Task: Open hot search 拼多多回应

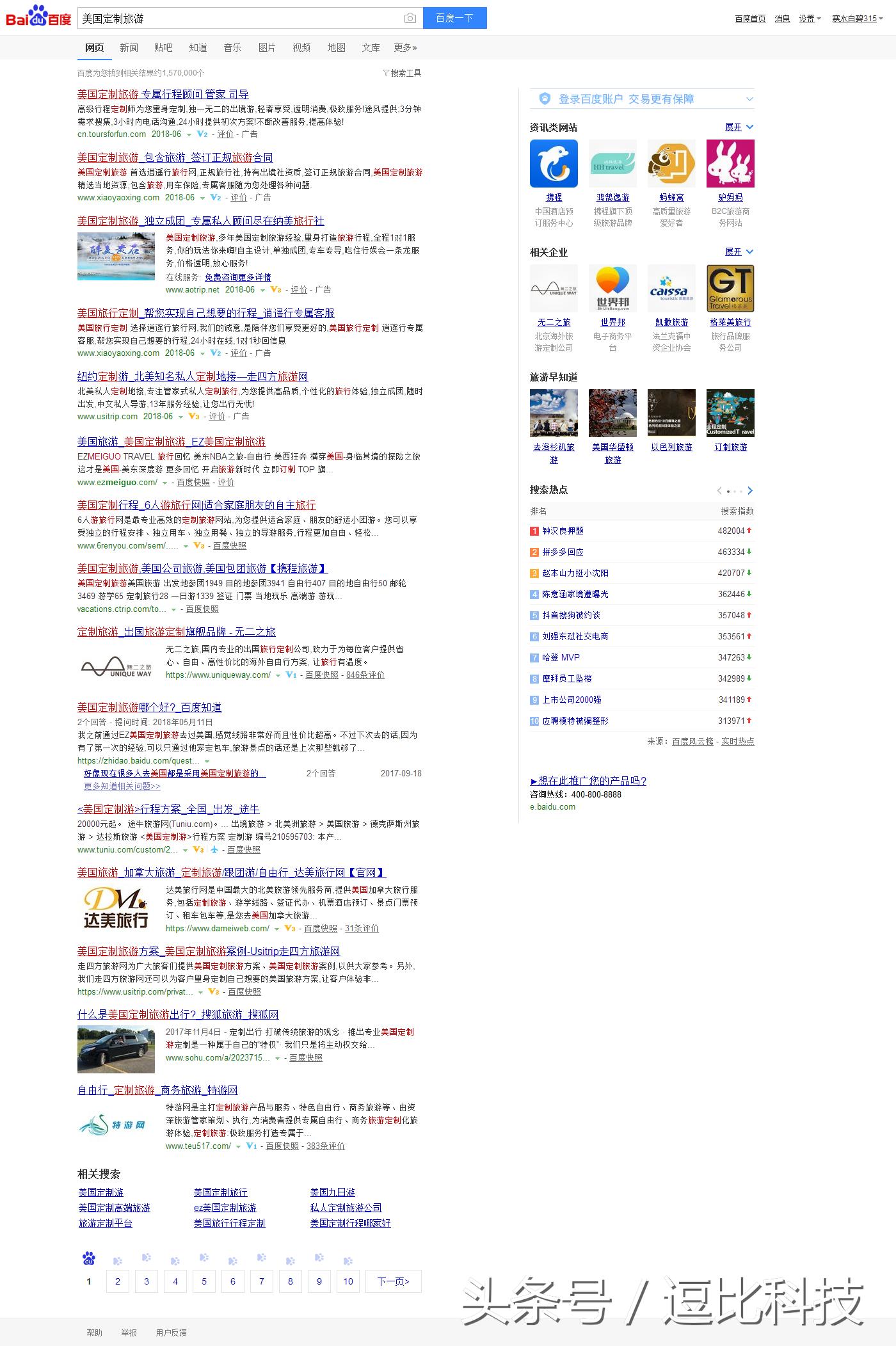Action: 563,552
